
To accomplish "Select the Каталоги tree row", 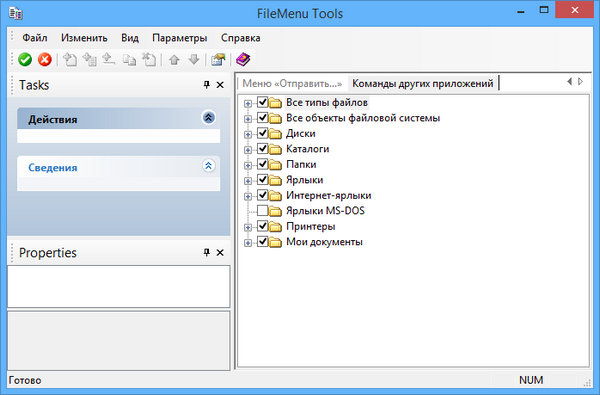I will (x=308, y=149).
